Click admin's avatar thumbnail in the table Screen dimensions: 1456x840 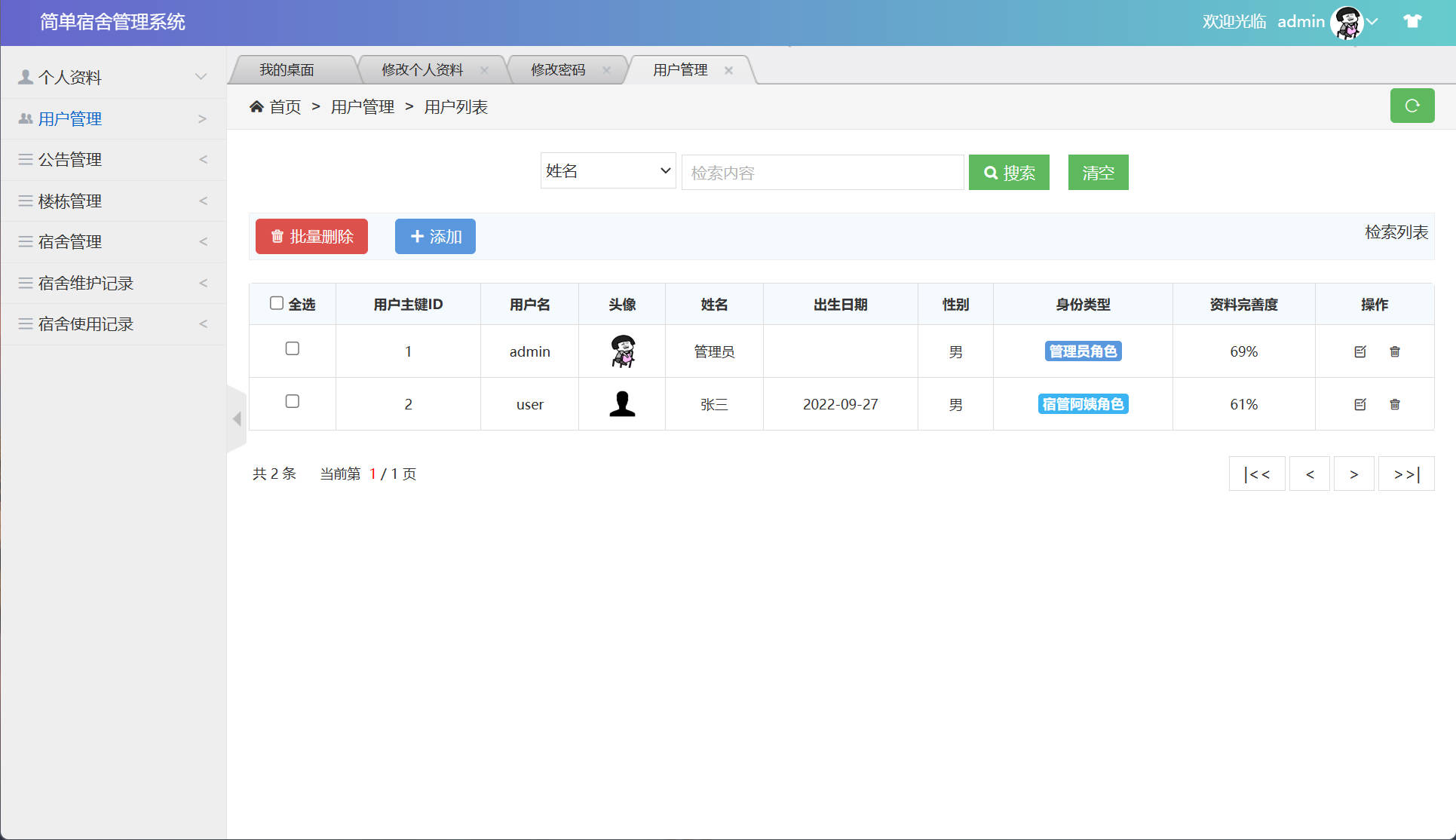tap(621, 351)
